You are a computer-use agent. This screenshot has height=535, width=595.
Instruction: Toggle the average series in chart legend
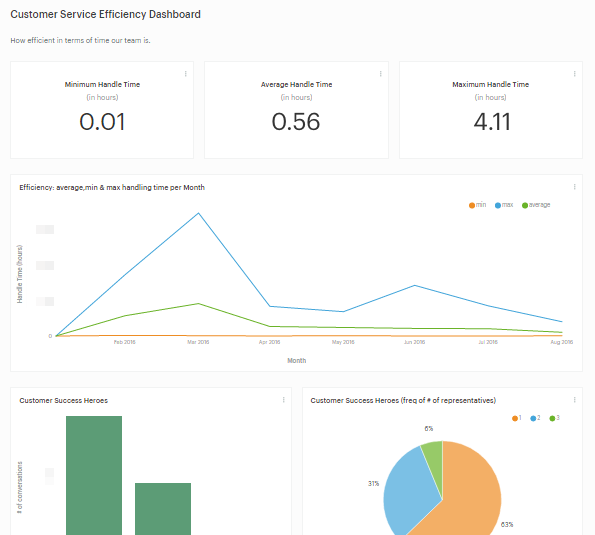(x=536, y=205)
